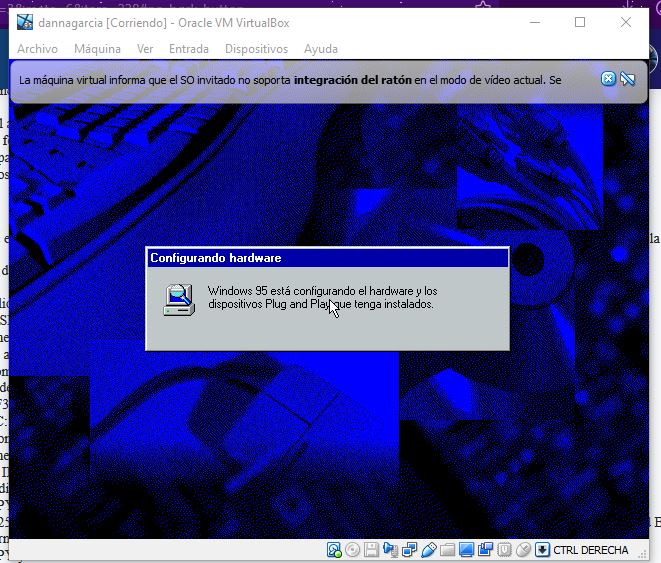The height and width of the screenshot is (563, 661).
Task: Click the display monitor status icon
Action: point(466,550)
